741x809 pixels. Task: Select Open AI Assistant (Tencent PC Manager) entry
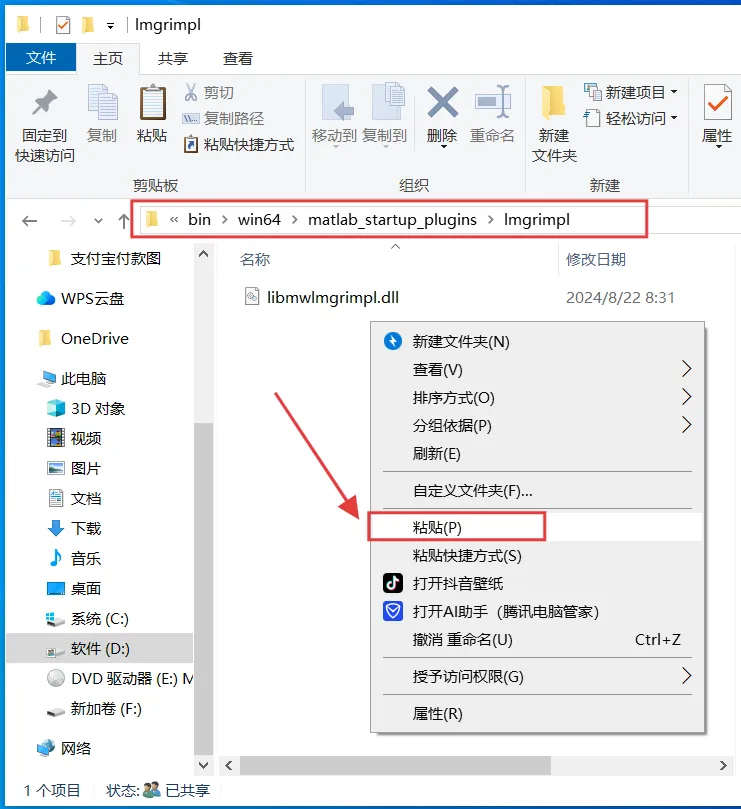click(506, 612)
